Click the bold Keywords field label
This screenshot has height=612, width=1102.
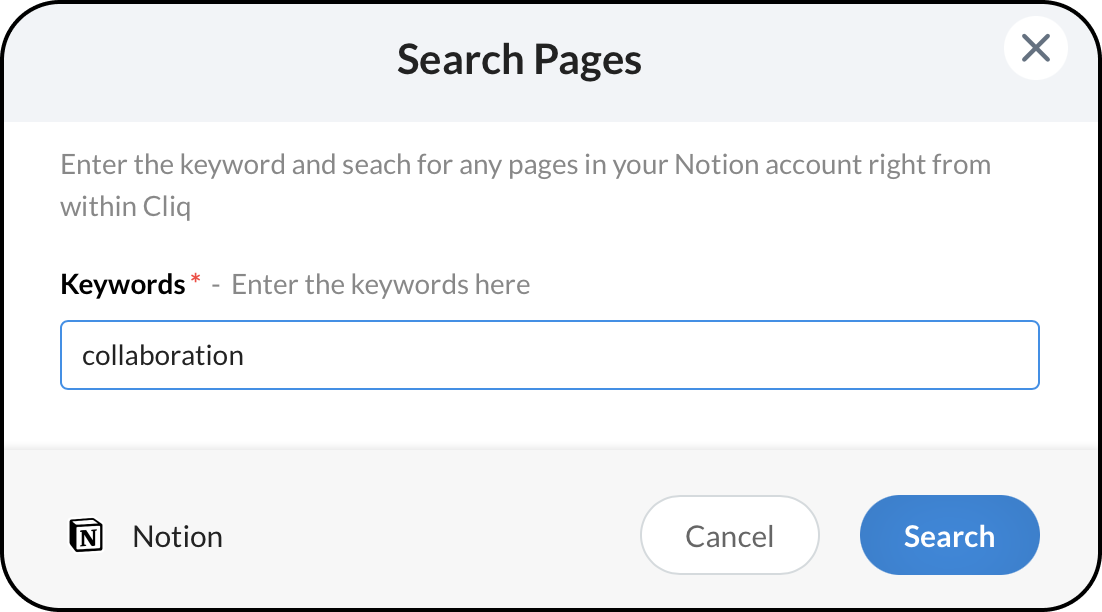pyautogui.click(x=122, y=285)
